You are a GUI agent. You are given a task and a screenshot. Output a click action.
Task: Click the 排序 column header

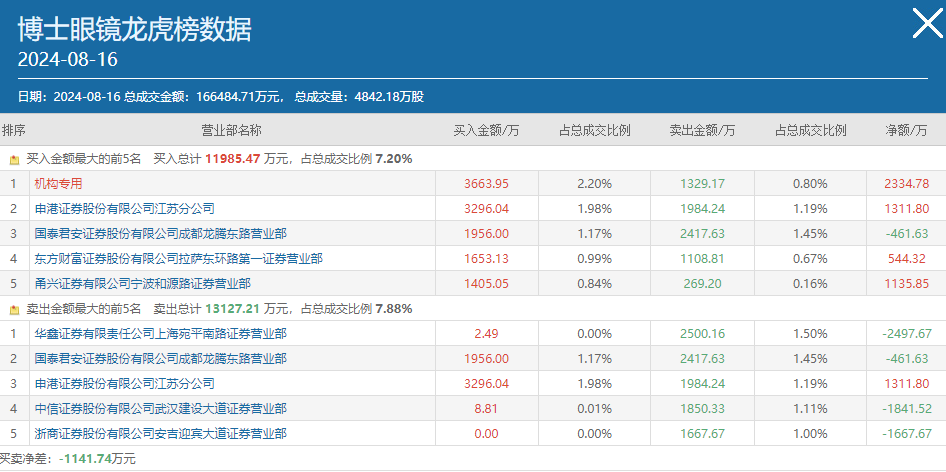coord(14,130)
